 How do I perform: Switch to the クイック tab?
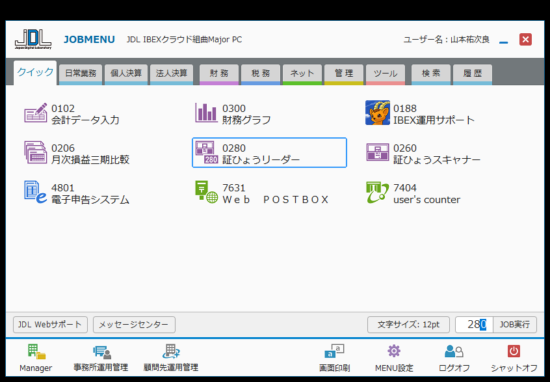tap(35, 73)
